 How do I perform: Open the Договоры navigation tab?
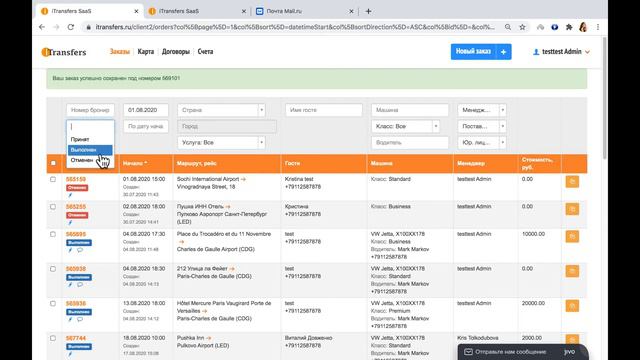pos(176,51)
